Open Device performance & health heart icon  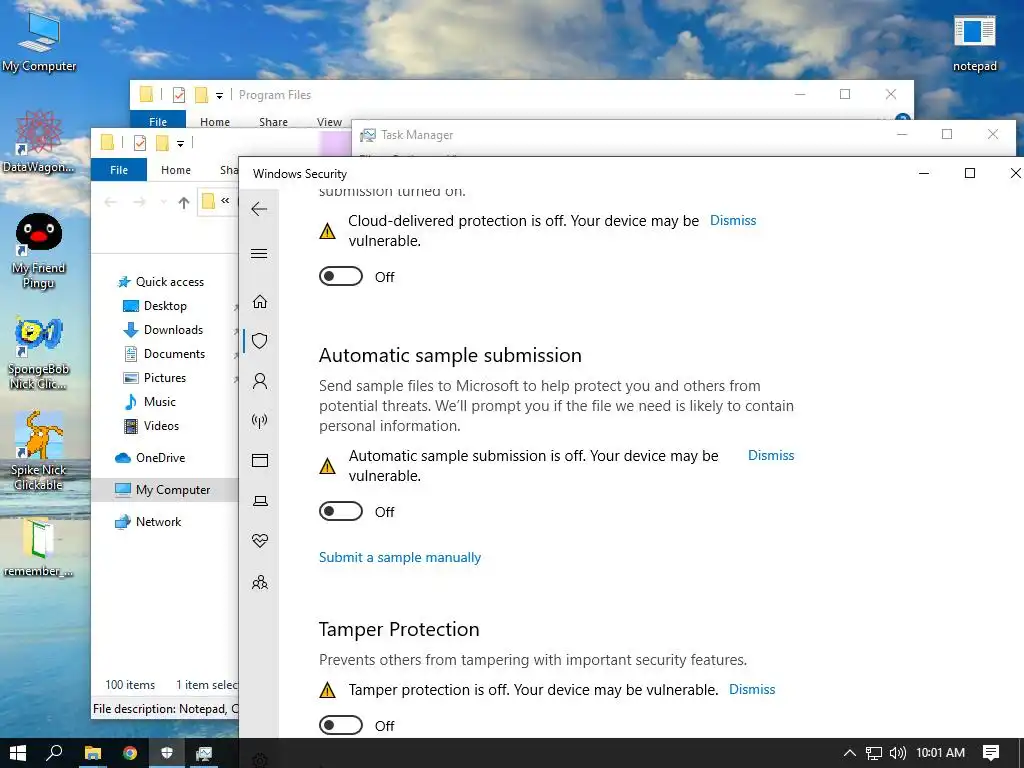(x=260, y=541)
